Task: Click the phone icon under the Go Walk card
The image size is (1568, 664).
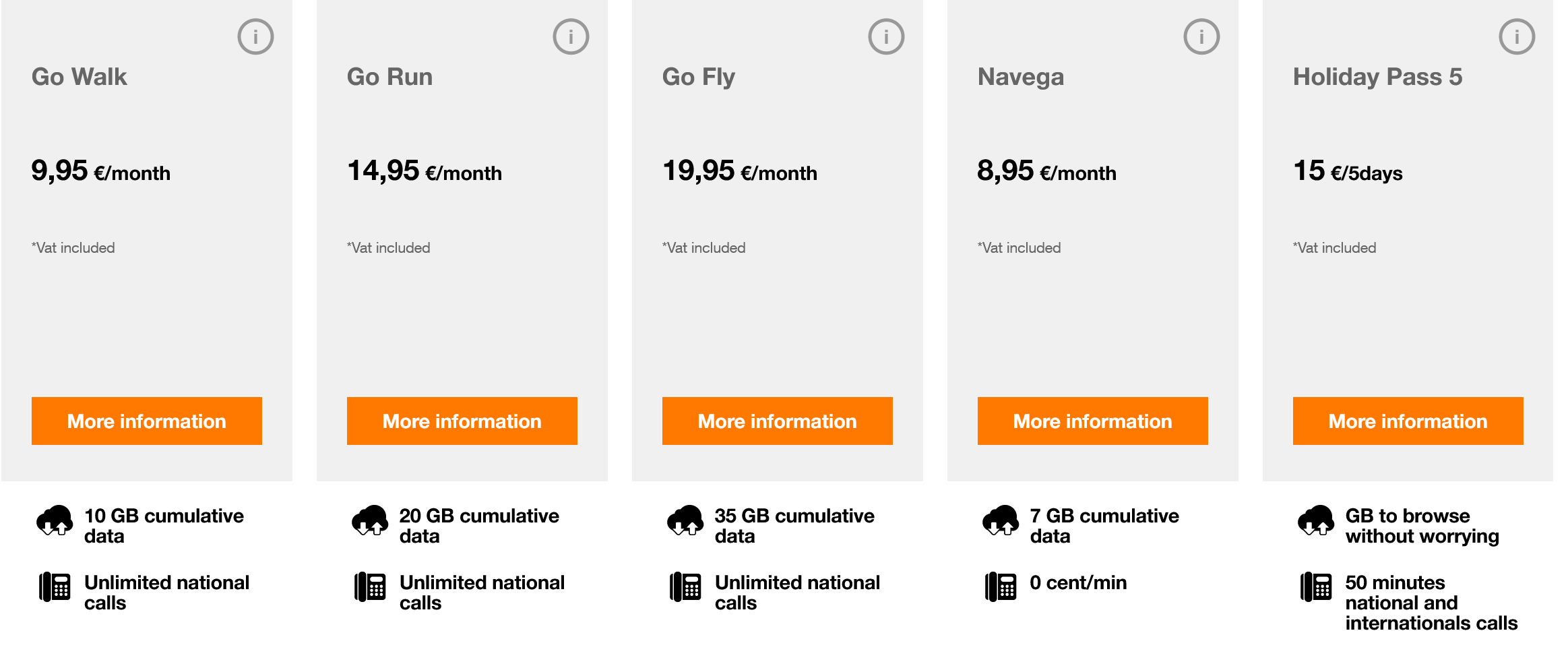Action: (55, 587)
